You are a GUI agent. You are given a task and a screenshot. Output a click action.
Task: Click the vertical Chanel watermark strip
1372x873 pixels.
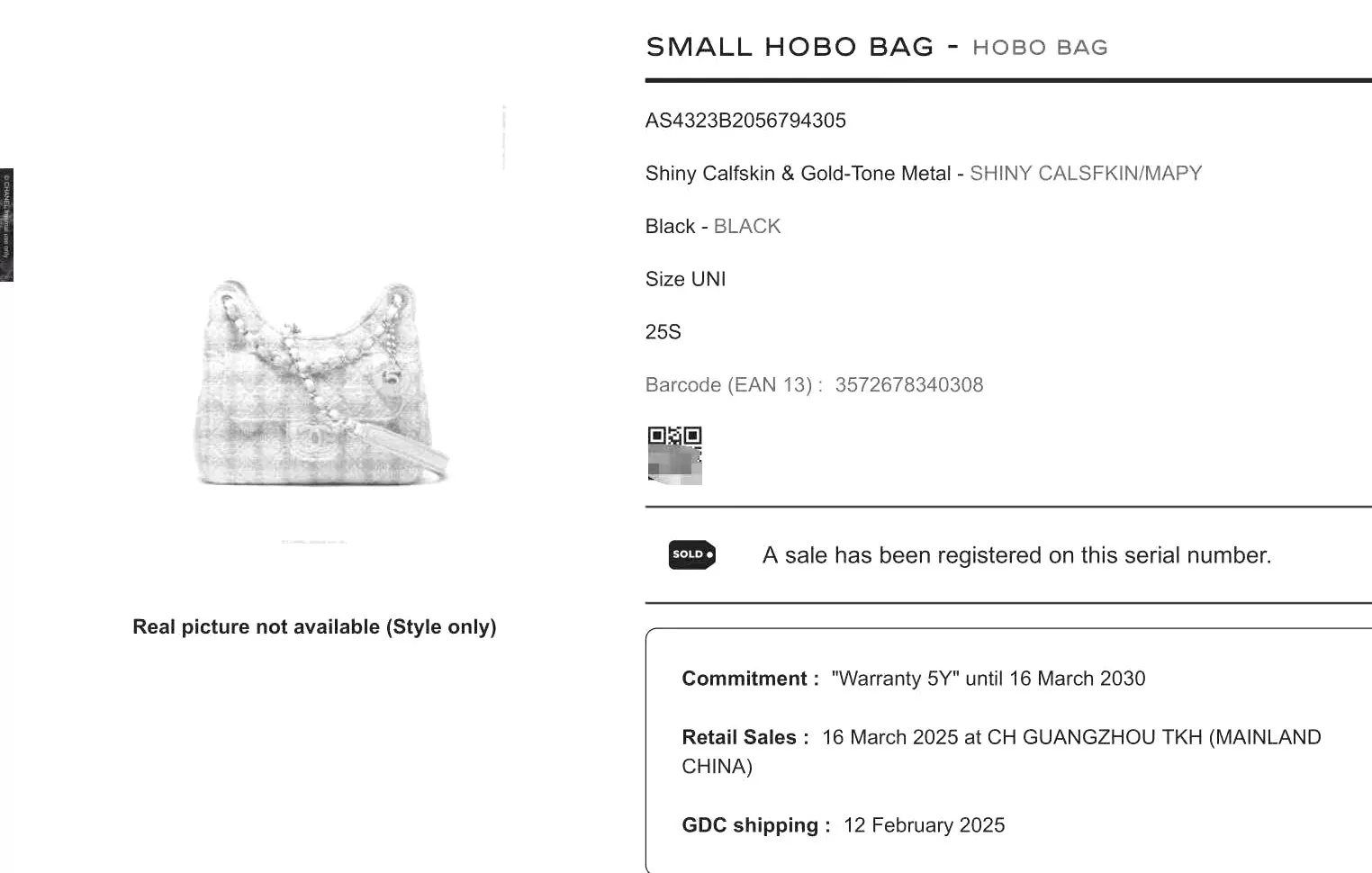[x=6, y=225]
